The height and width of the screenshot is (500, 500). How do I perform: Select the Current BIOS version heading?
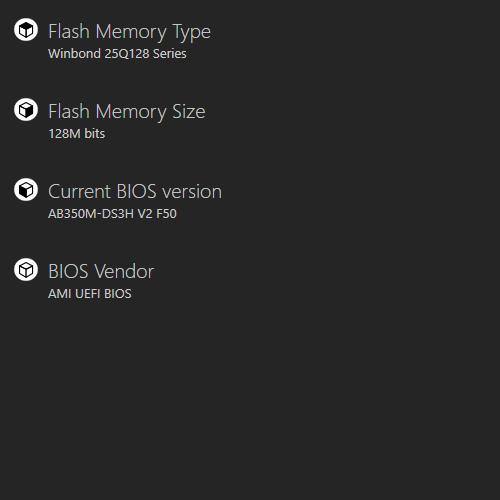pos(135,192)
